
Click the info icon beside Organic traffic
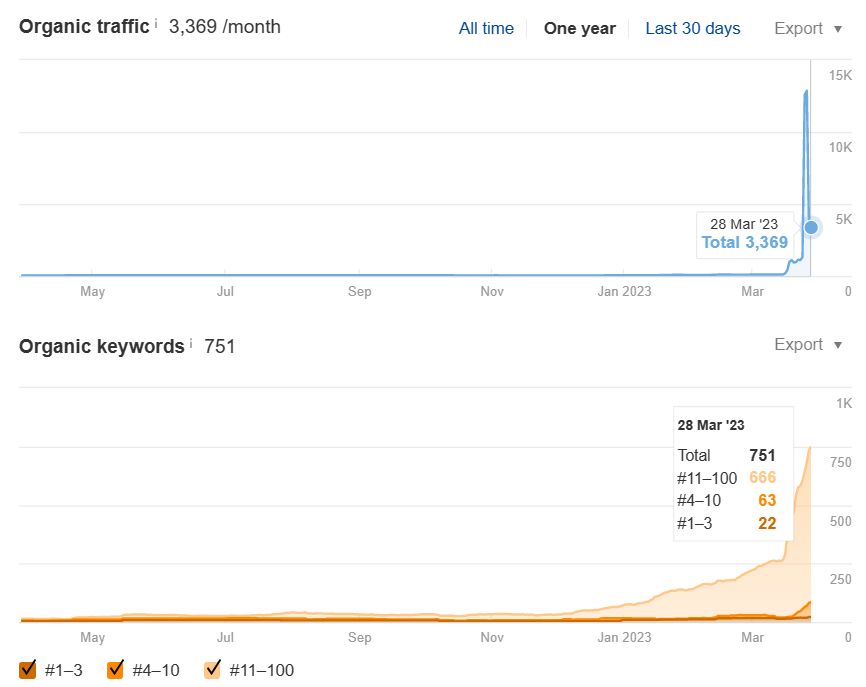(x=156, y=23)
